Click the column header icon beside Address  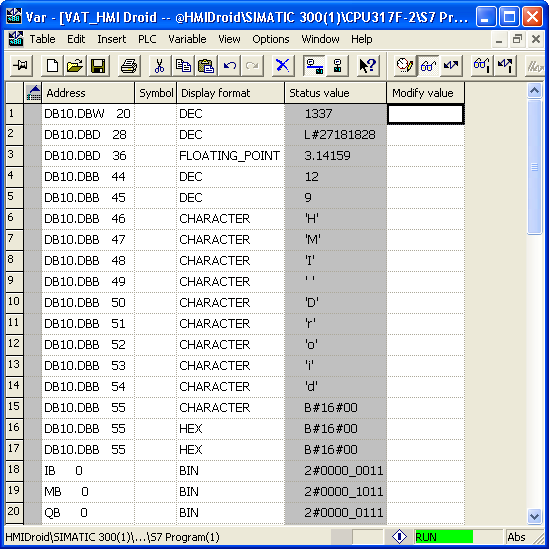33,93
